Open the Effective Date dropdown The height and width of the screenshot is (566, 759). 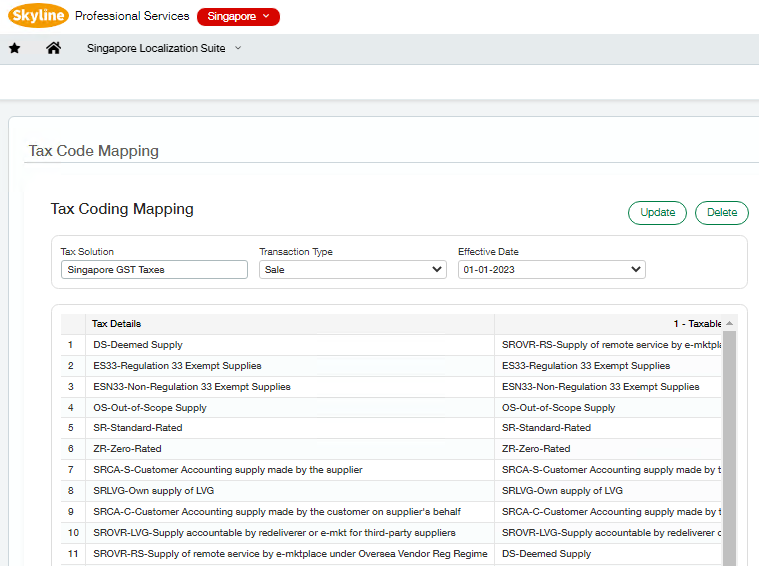551,269
